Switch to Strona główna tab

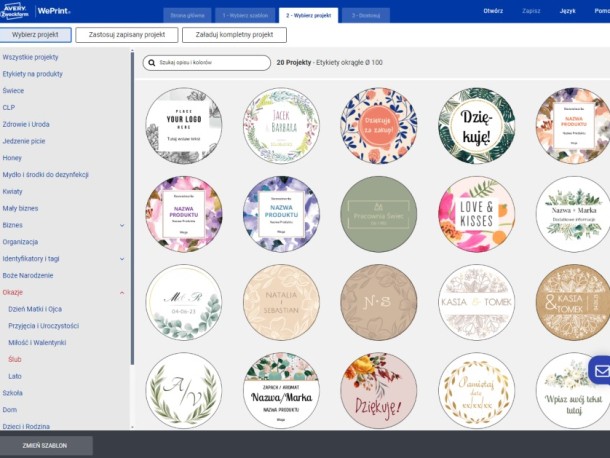187,16
